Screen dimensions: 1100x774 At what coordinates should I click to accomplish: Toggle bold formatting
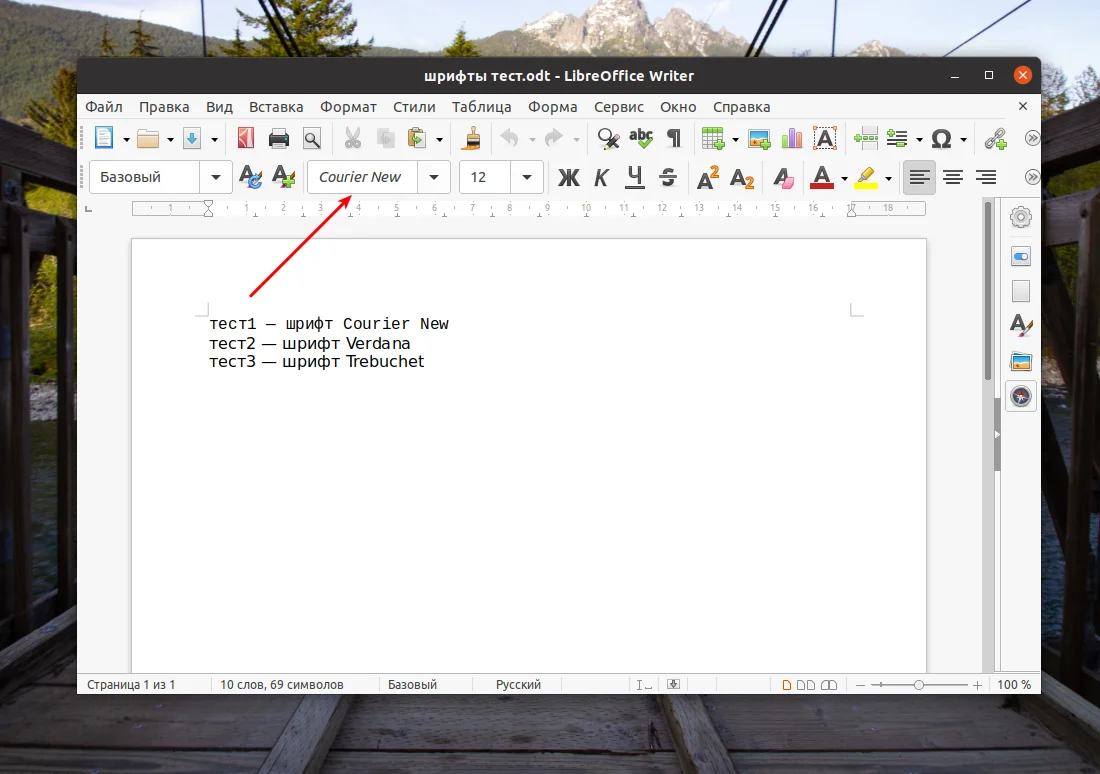pyautogui.click(x=568, y=177)
